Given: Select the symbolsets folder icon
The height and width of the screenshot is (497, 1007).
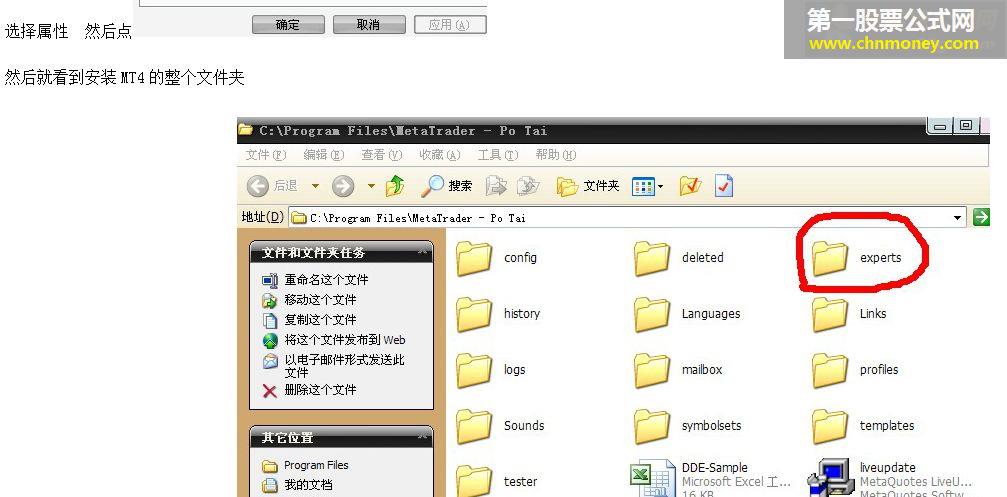Looking at the screenshot, I should (652, 426).
